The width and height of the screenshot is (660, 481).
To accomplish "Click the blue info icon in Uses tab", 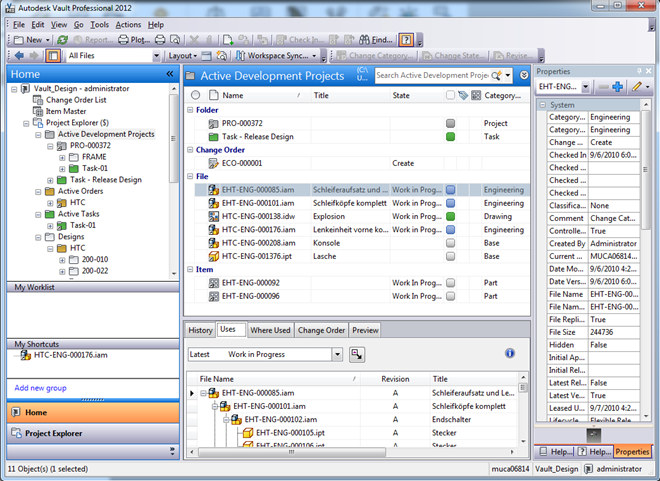I will pos(510,353).
